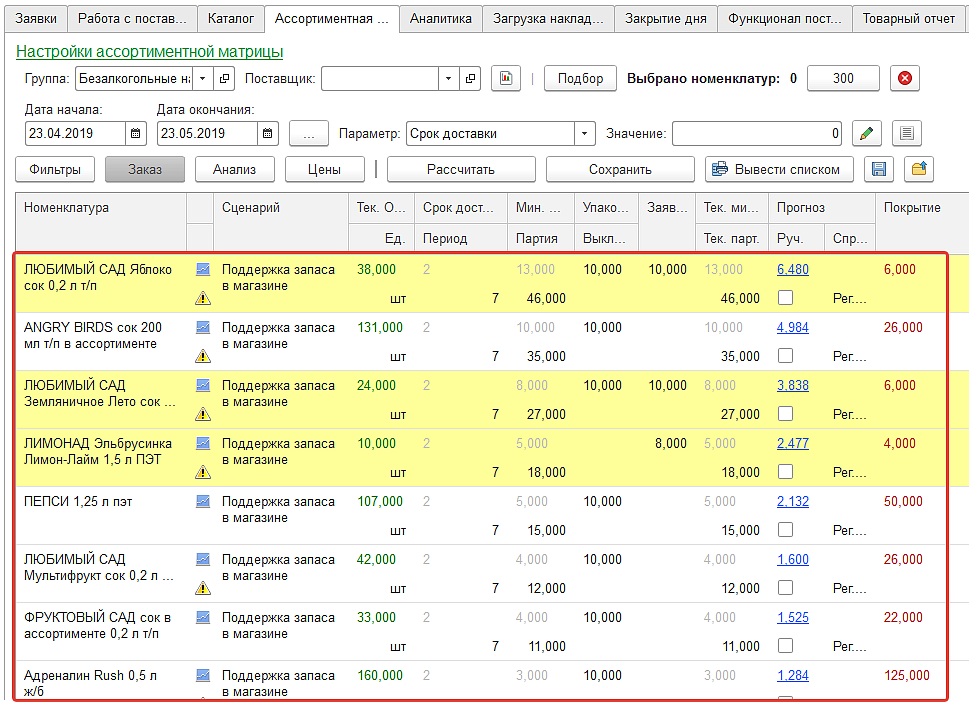
Task: Click warning icon for ANGRY BIRDS row
Action: (203, 357)
